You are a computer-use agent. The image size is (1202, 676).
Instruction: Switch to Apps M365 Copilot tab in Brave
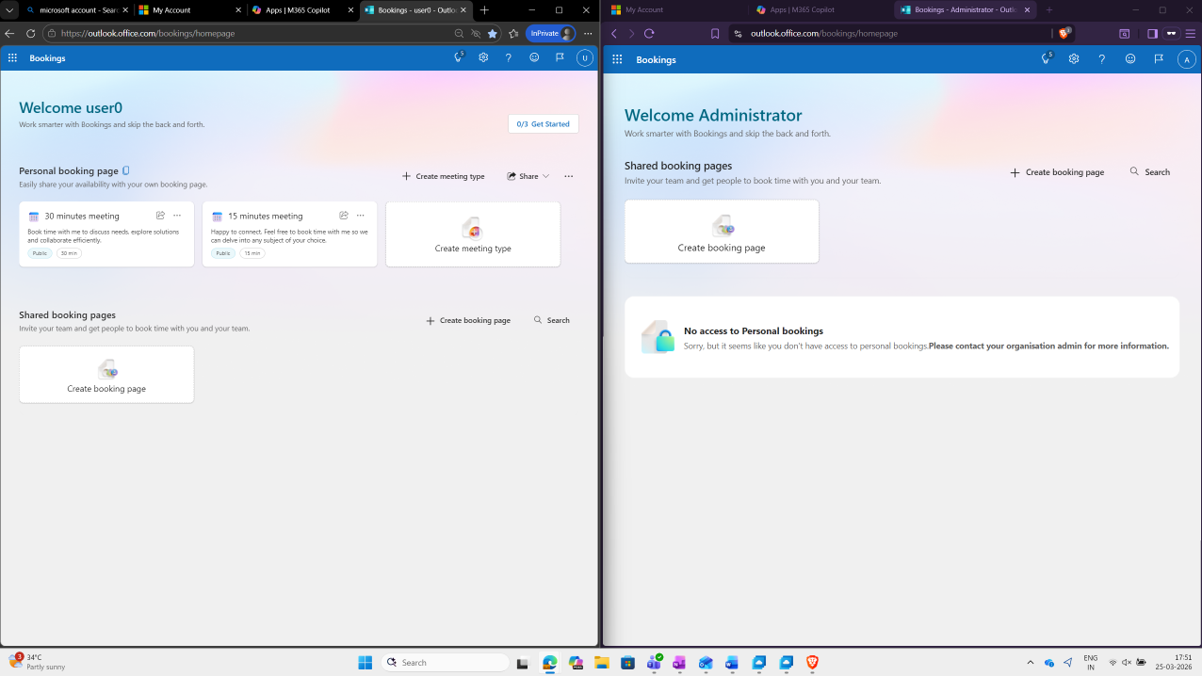pyautogui.click(x=820, y=10)
